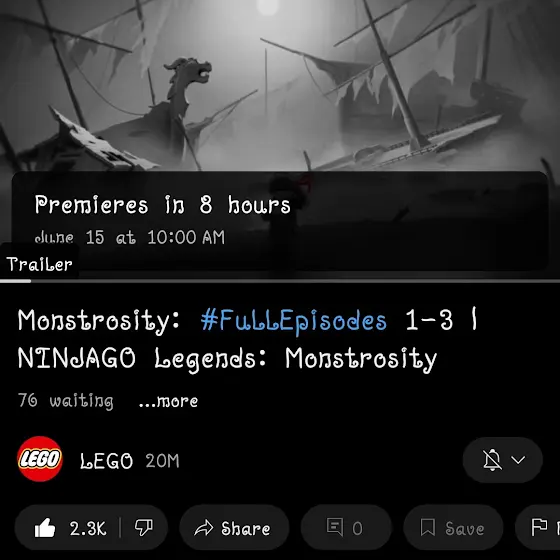
Task: Click the Trailer label badge
Action: point(39,265)
